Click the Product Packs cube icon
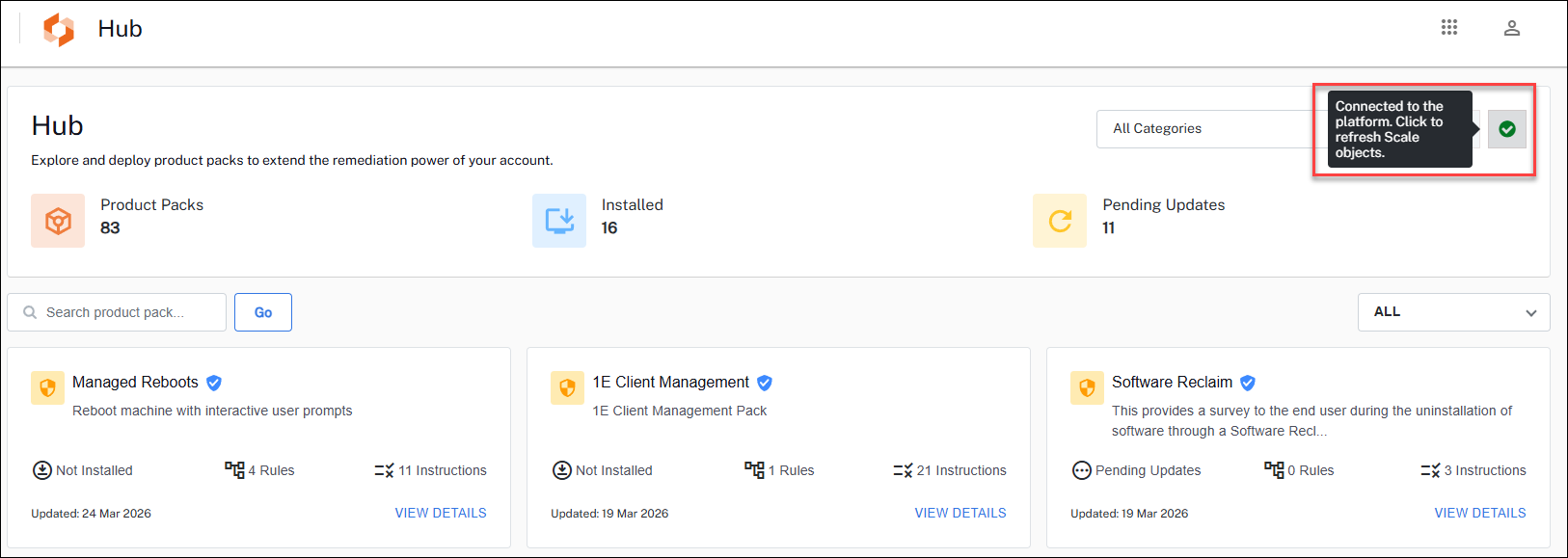This screenshot has height=558, width=1568. (58, 221)
